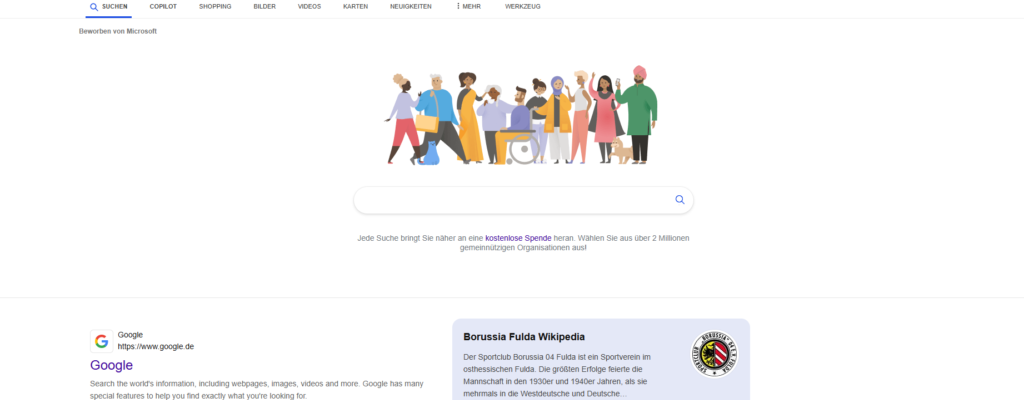Switch to the Copilot tab
The height and width of the screenshot is (400, 1024).
[x=163, y=7]
